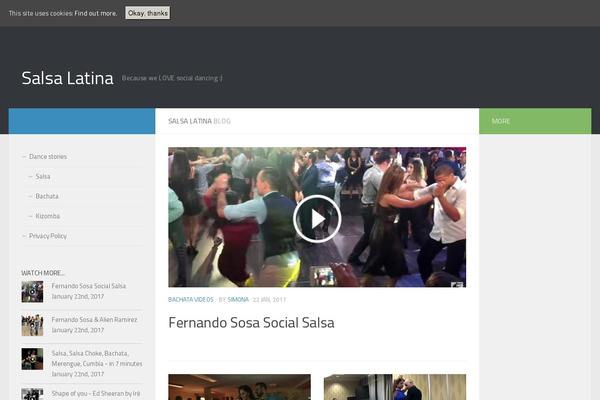Viewport: 600px width, 400px height.
Task: Open the lower-left post video thumbnail
Action: [239, 387]
